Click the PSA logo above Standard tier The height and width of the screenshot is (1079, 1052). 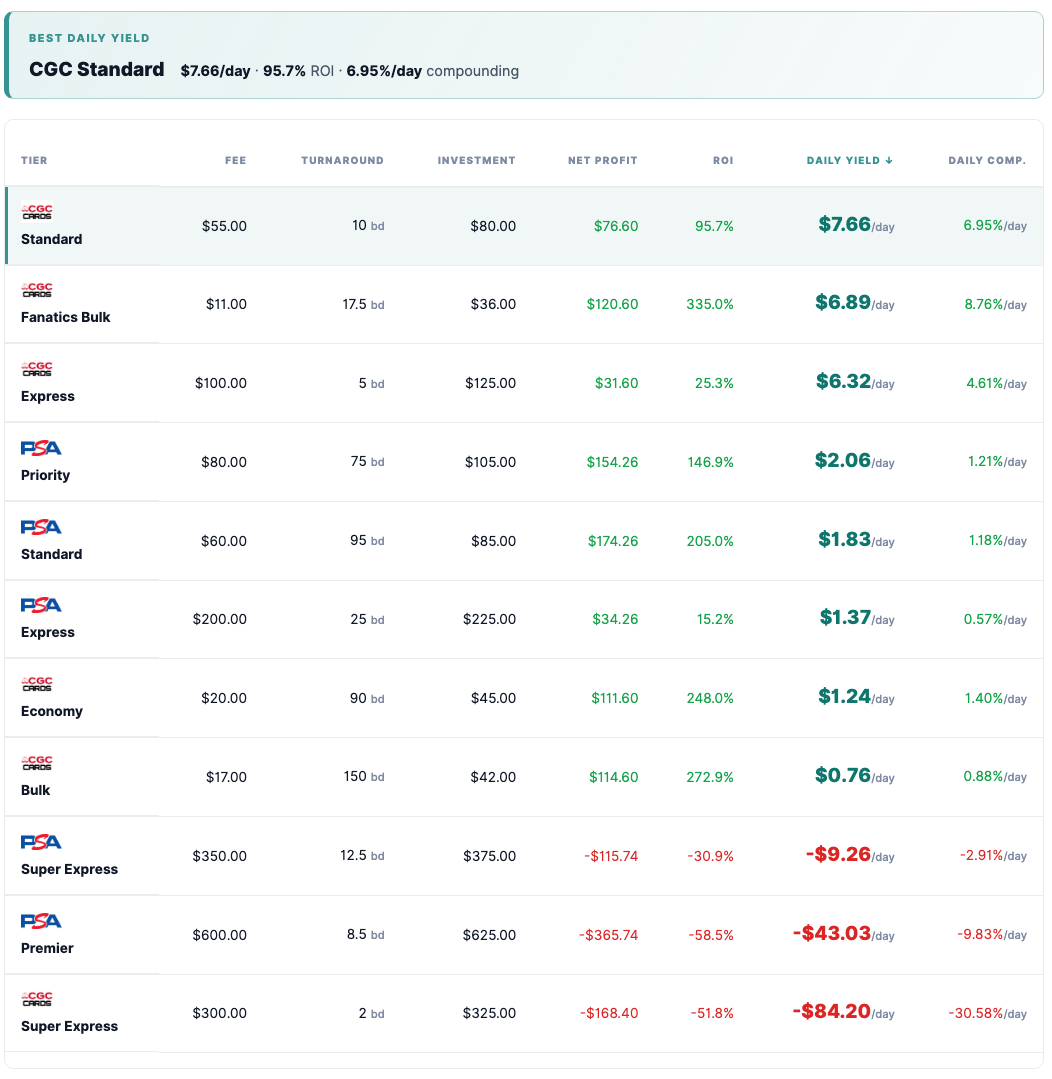tap(41, 527)
